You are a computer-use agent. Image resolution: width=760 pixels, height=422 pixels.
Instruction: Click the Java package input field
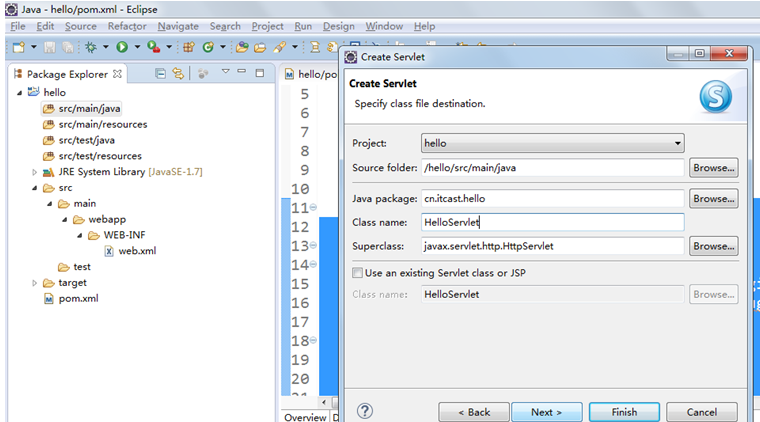[x=553, y=199]
